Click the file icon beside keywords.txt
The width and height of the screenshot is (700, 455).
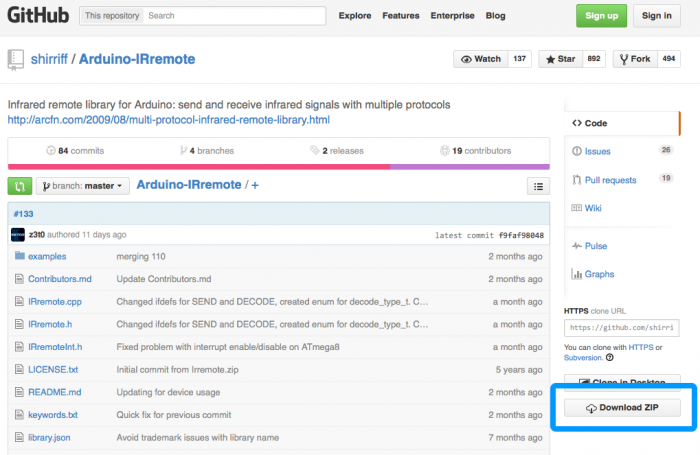pyautogui.click(x=19, y=415)
